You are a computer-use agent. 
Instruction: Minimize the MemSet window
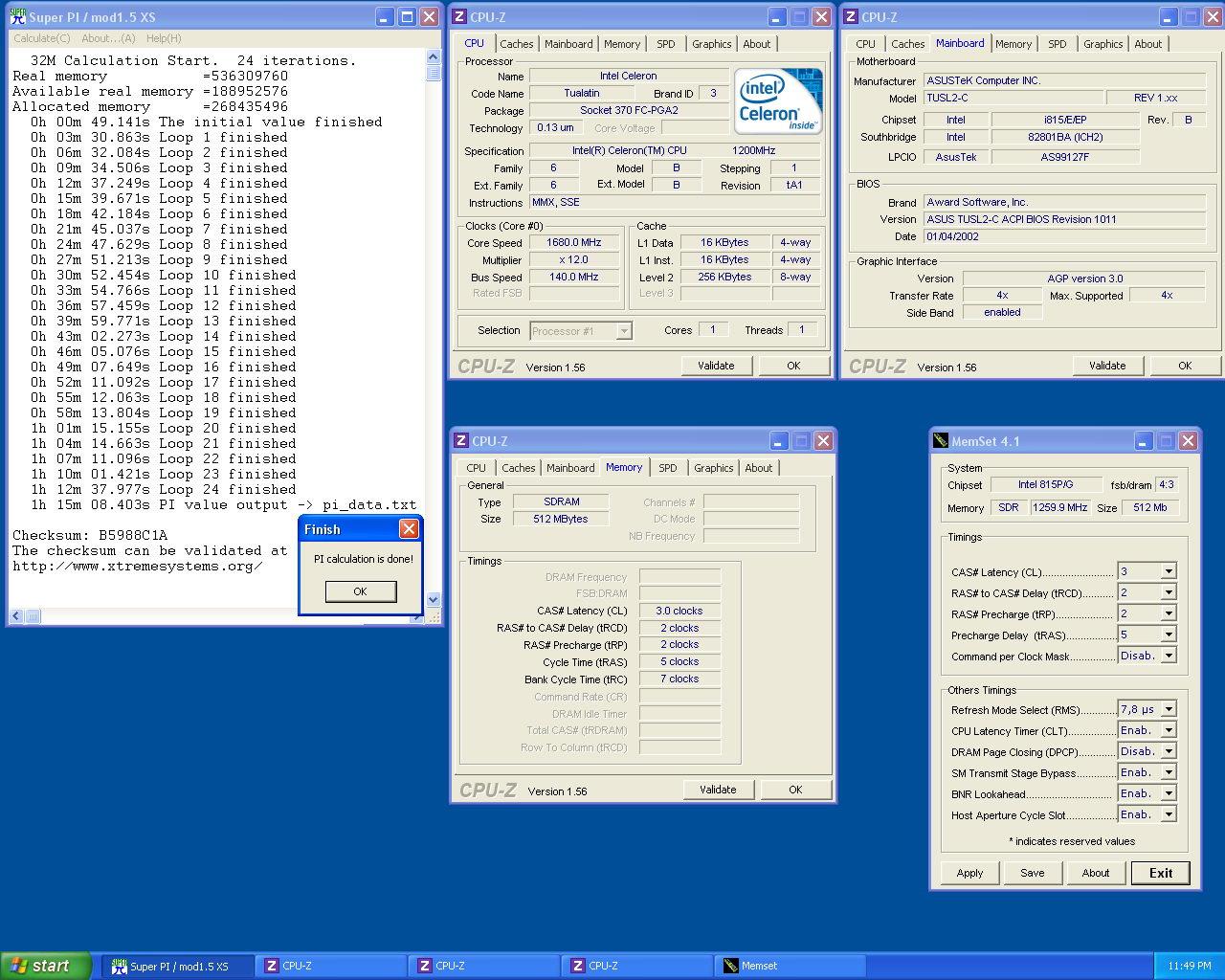1144,441
